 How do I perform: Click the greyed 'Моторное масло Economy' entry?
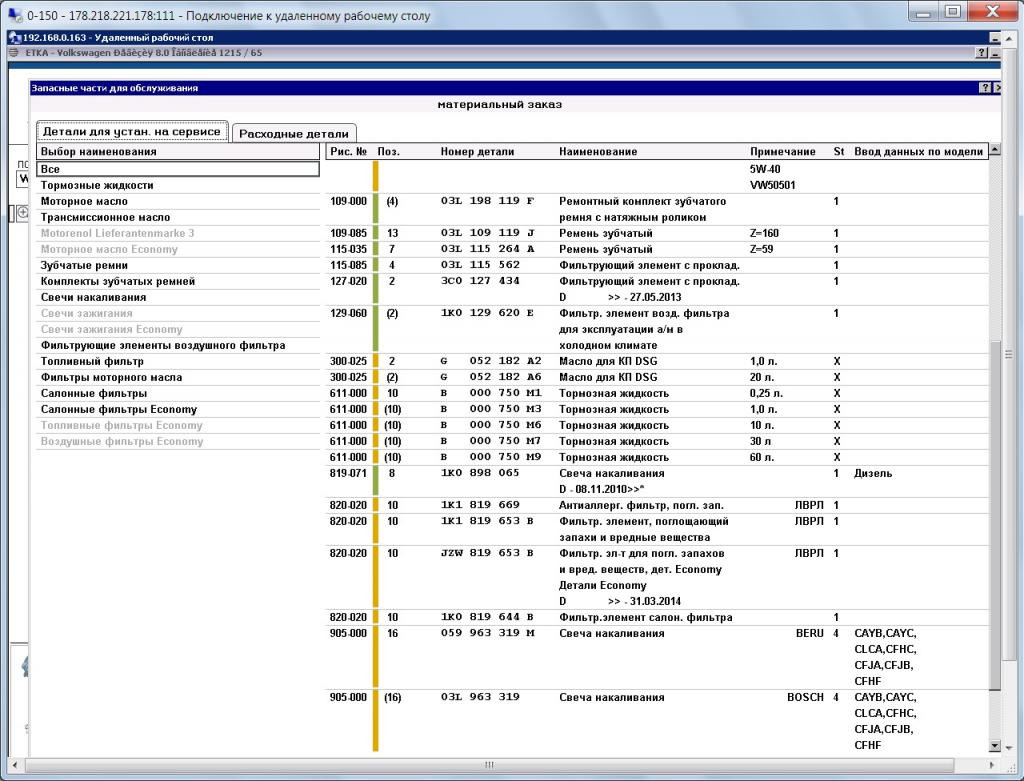[178, 249]
